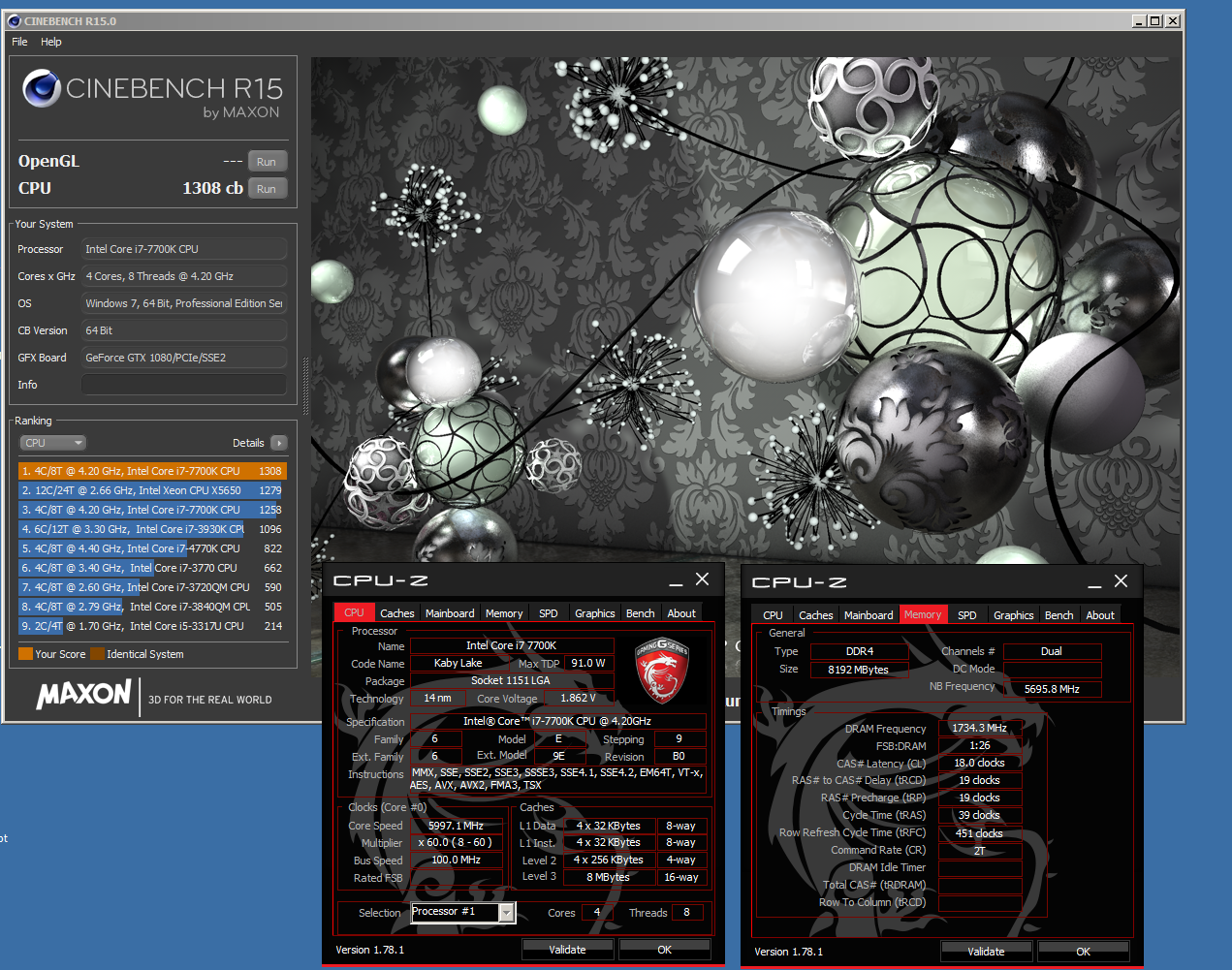
Task: Click the orange Your Score legend swatch
Action: point(25,654)
